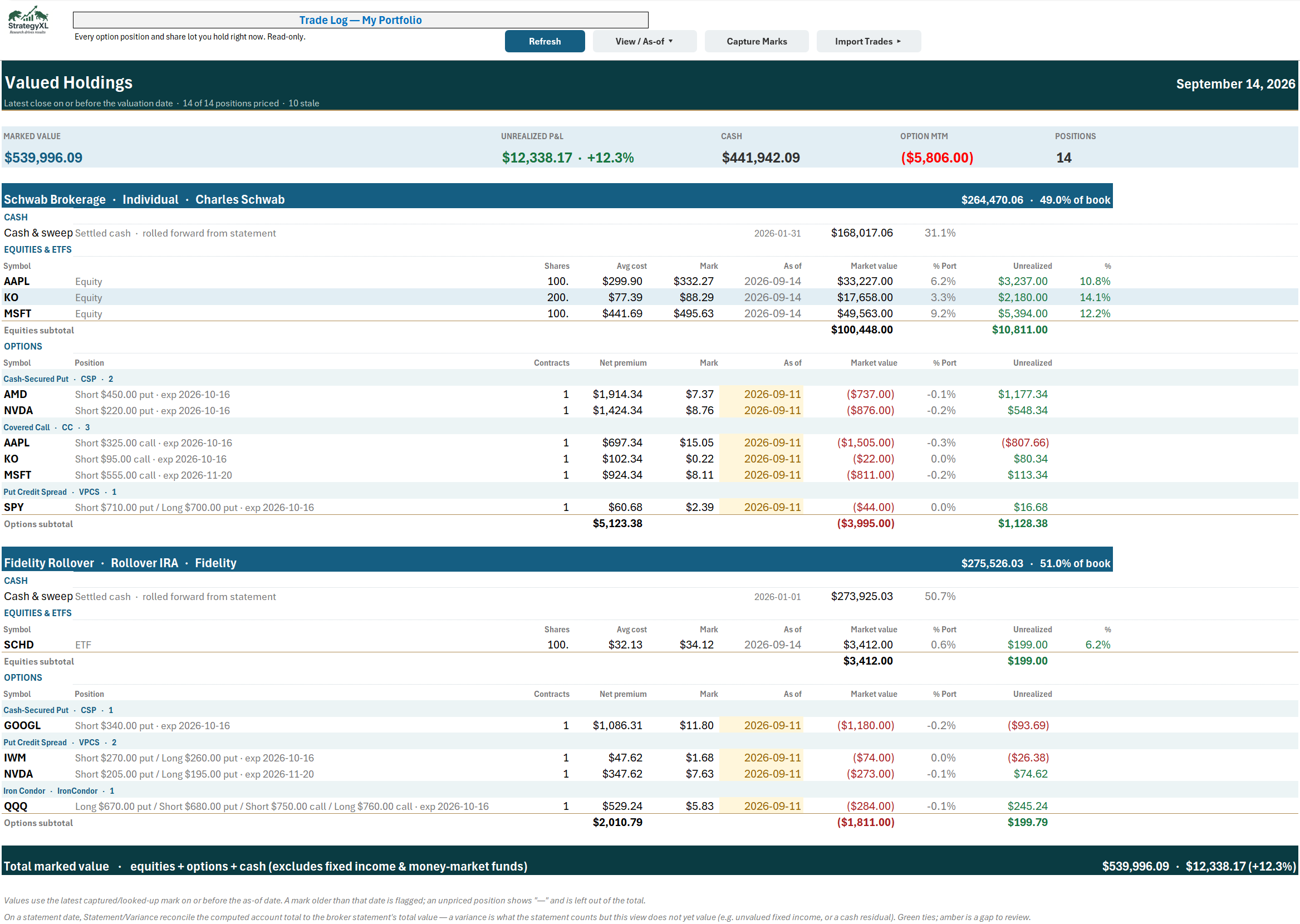Select the cash total $441,942.09
The height and width of the screenshot is (924, 1300).
(x=760, y=158)
